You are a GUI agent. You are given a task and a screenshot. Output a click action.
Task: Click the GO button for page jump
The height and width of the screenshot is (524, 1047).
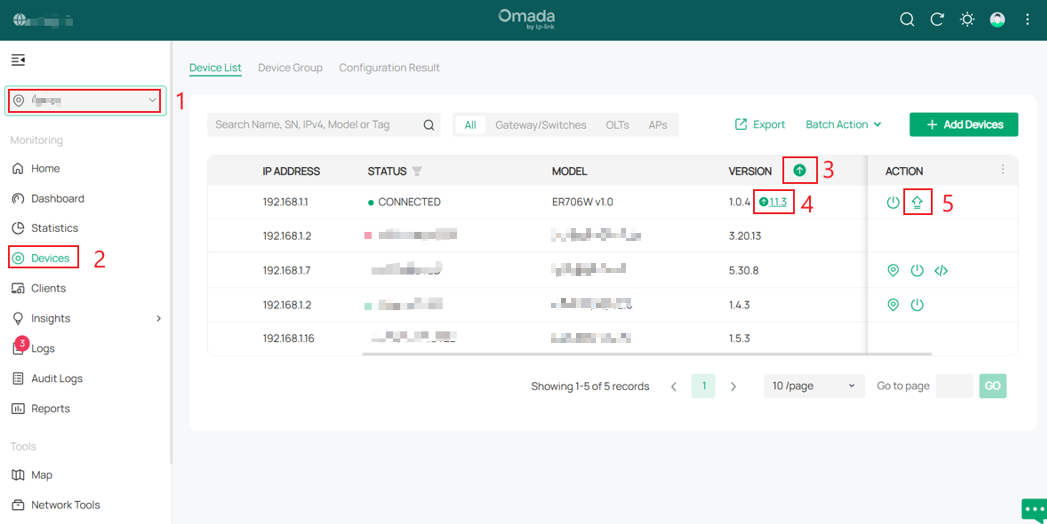point(993,386)
